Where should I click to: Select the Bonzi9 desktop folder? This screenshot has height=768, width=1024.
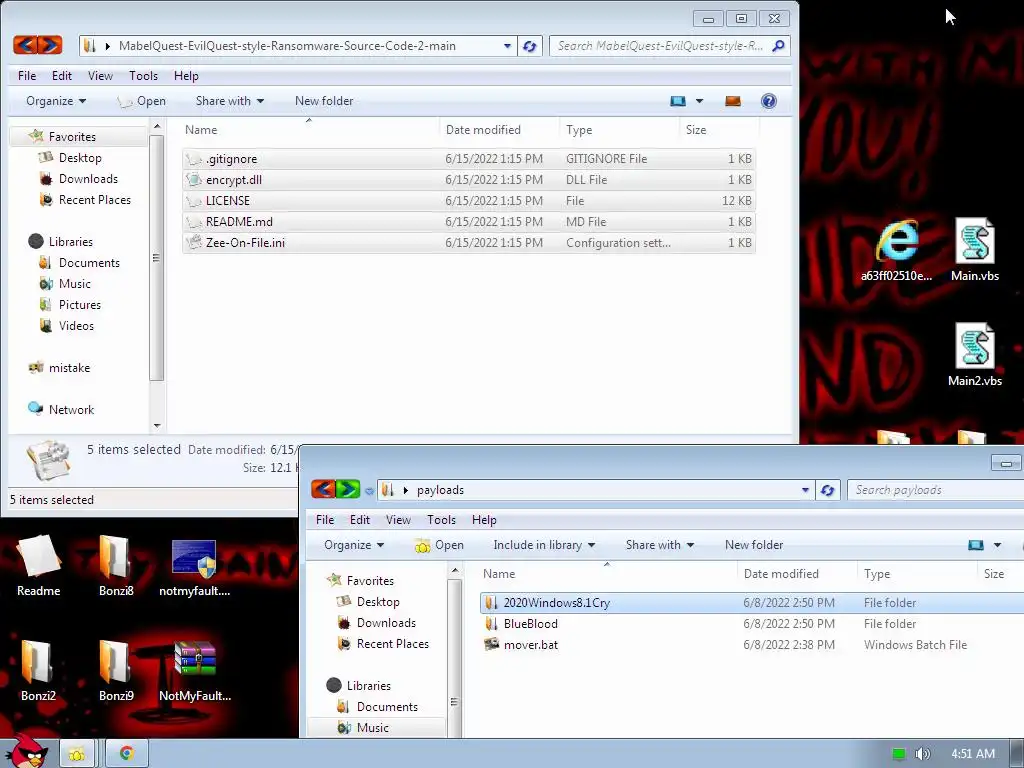(116, 671)
